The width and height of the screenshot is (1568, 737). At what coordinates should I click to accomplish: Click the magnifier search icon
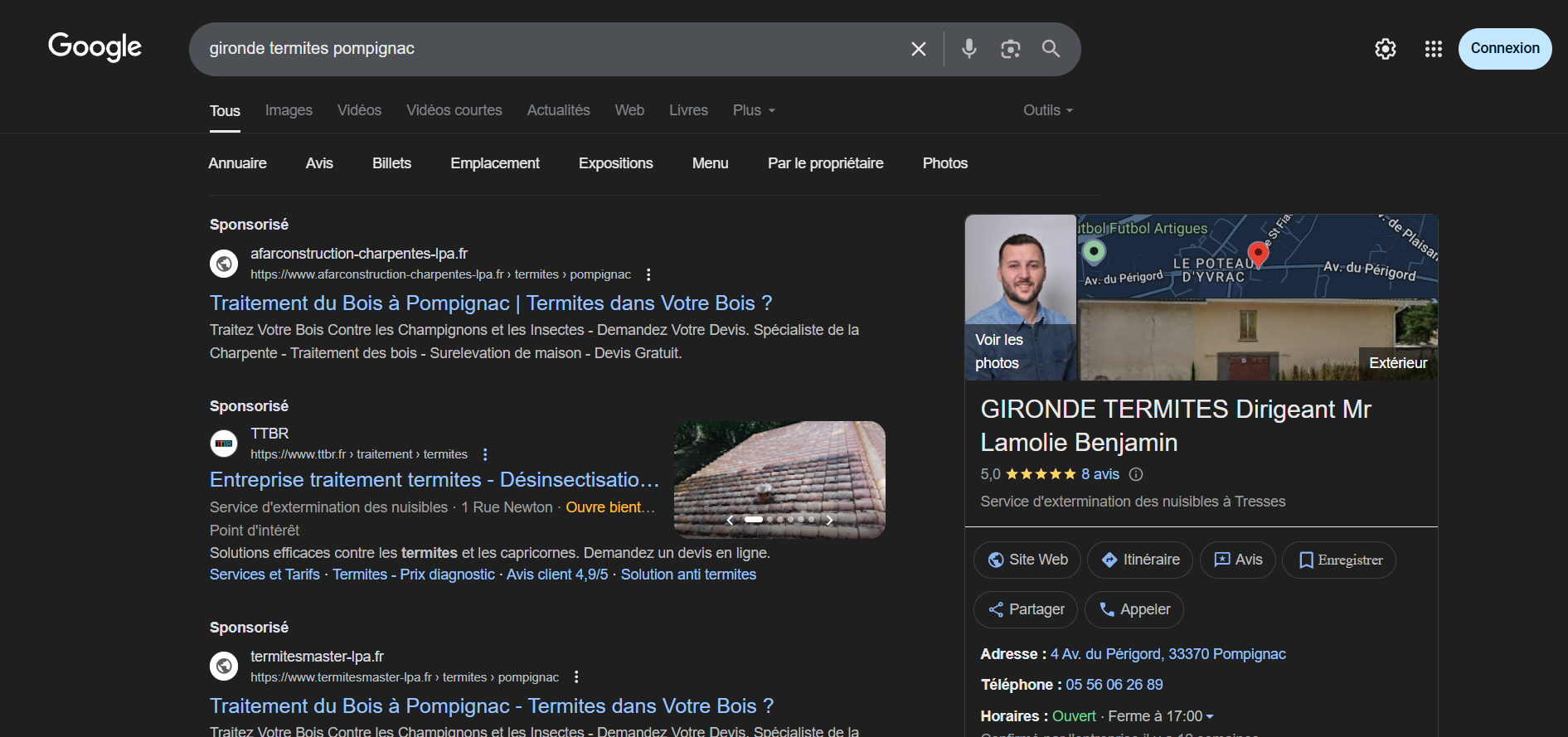[1051, 49]
